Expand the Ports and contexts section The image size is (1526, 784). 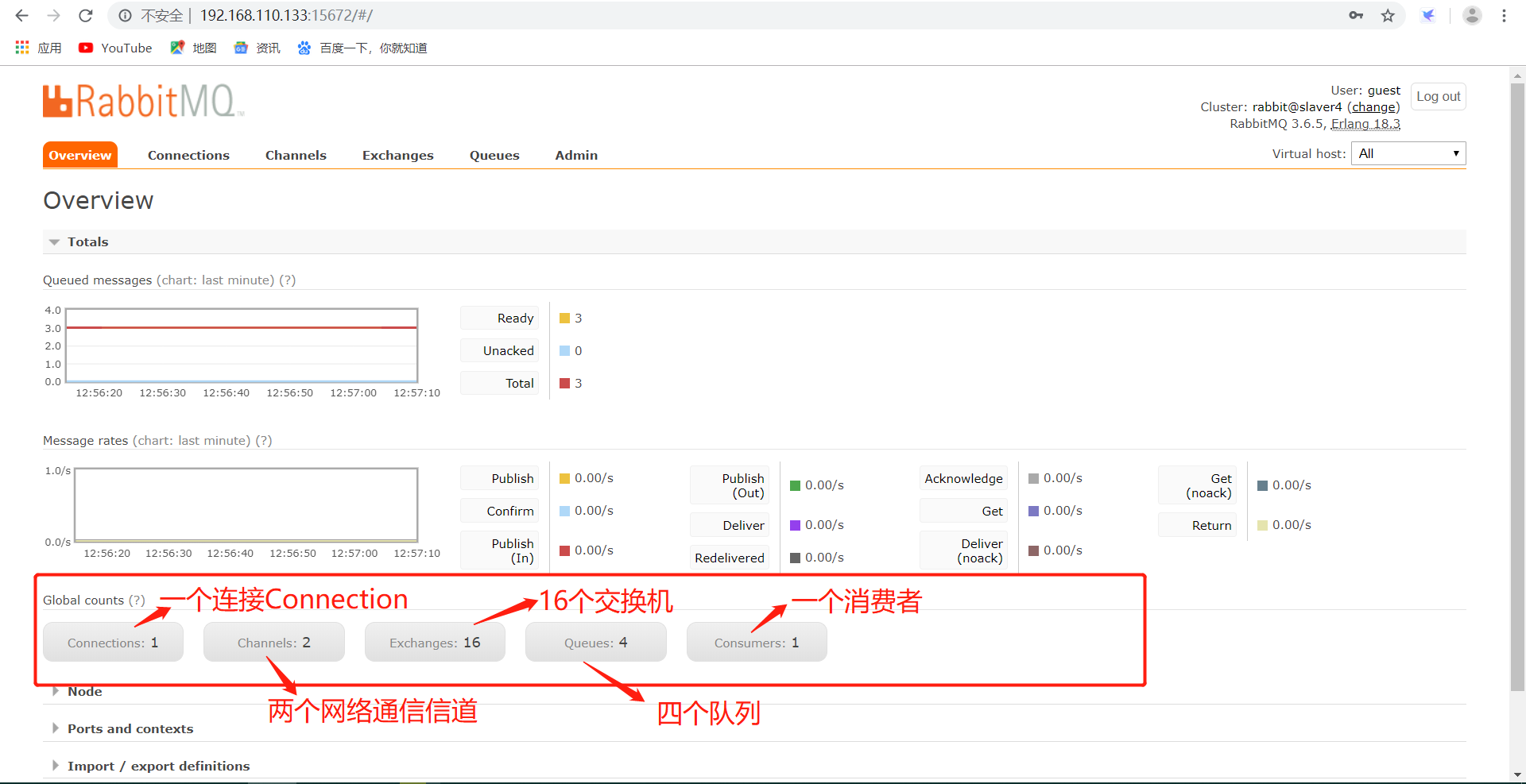coord(130,728)
